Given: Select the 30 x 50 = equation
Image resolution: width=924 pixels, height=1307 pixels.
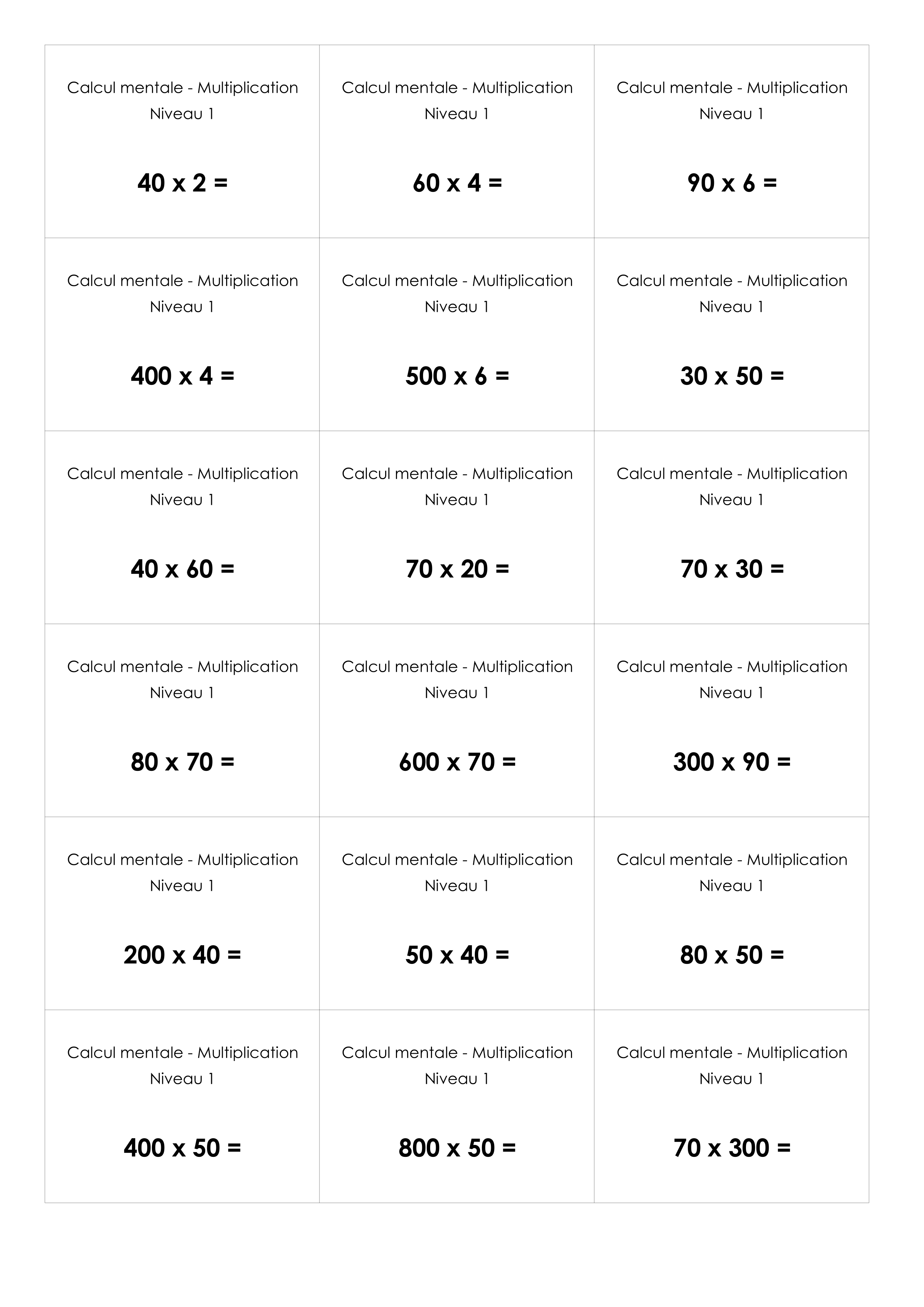Looking at the screenshot, I should coord(732,376).
